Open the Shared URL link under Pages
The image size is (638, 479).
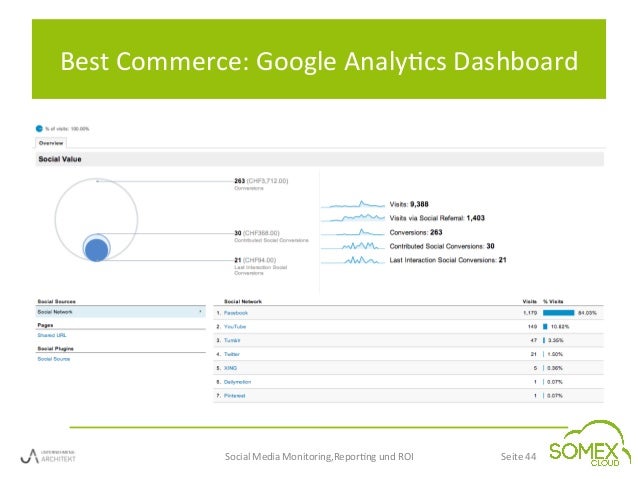click(x=52, y=335)
